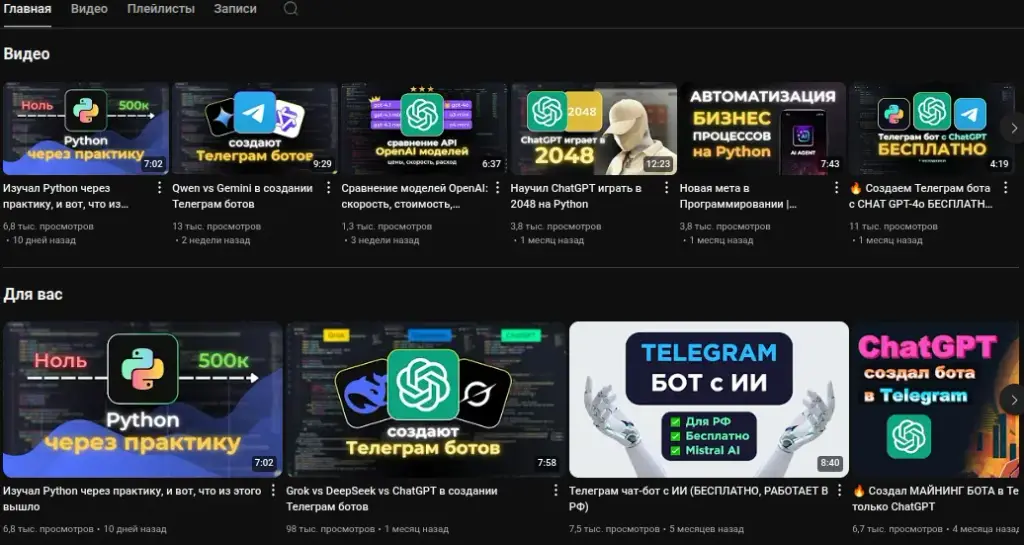Viewport: 1024px width, 545px height.
Task: Open title 'Изучал Python через практику' in Видео row
Action: pyautogui.click(x=65, y=196)
